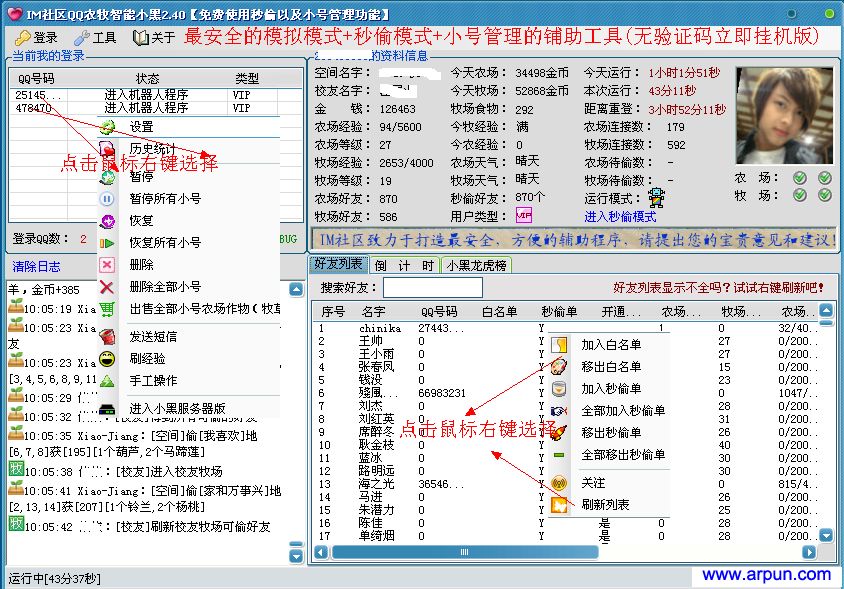Click the heart icon in title bar
Screen dimensions: 844x589
click(15, 13)
